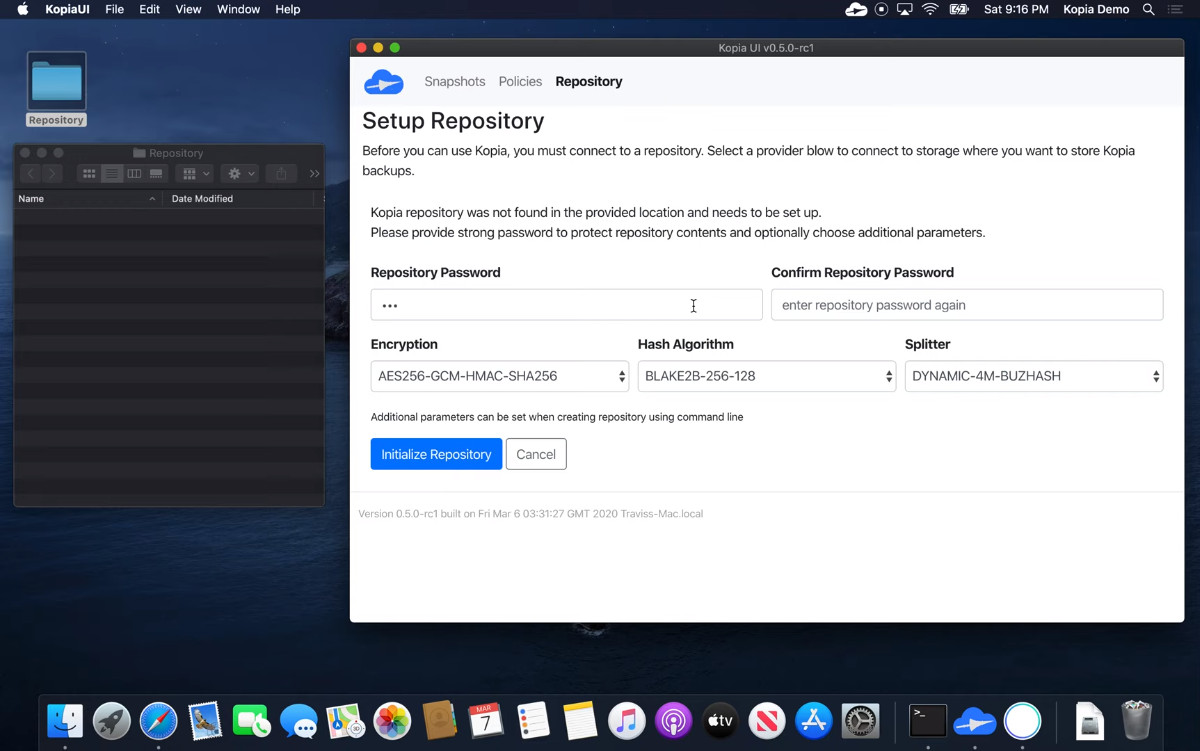Image resolution: width=1200 pixels, height=751 pixels.
Task: Open the Edit menu
Action: pos(150,9)
